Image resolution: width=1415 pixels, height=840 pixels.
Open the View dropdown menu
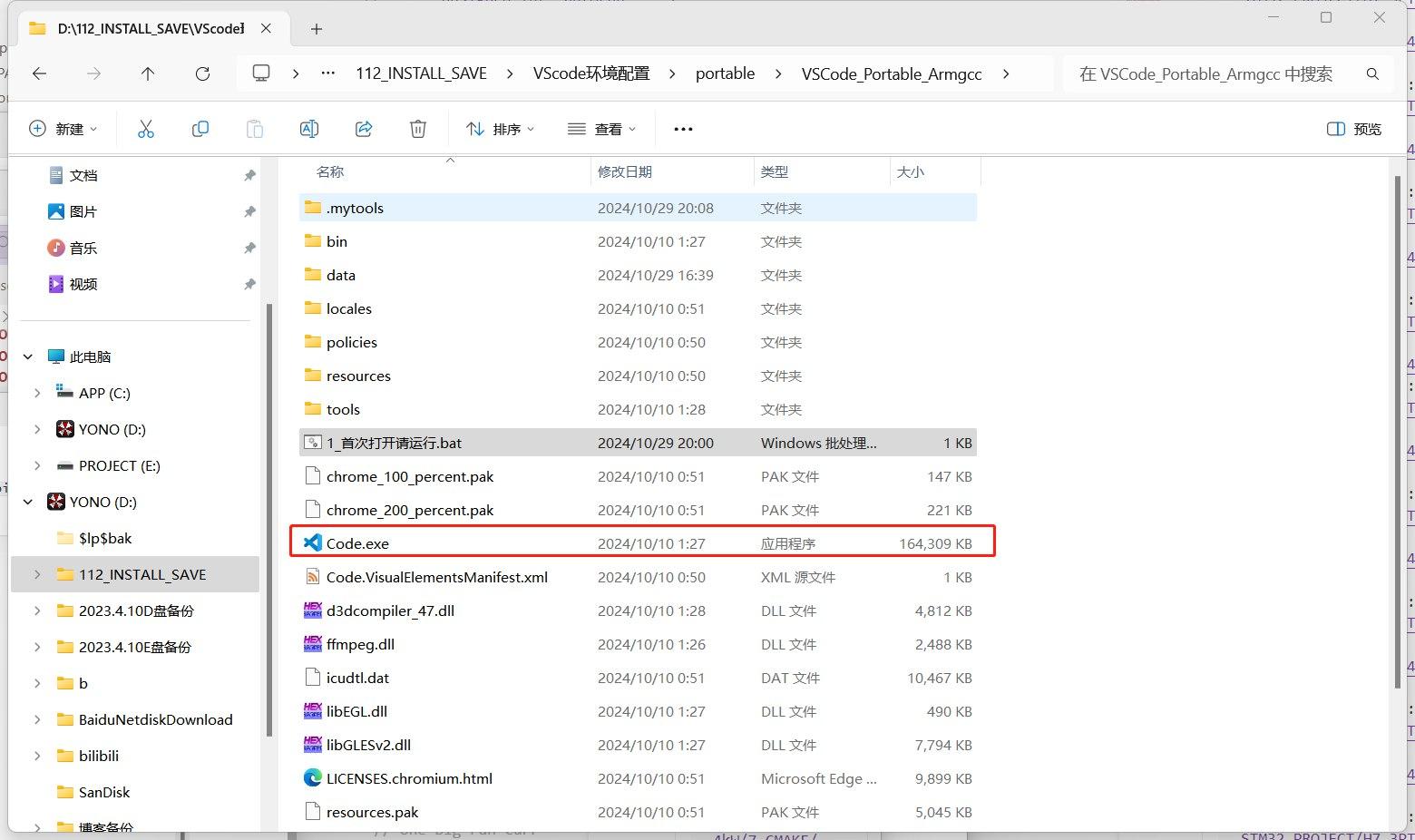(601, 129)
